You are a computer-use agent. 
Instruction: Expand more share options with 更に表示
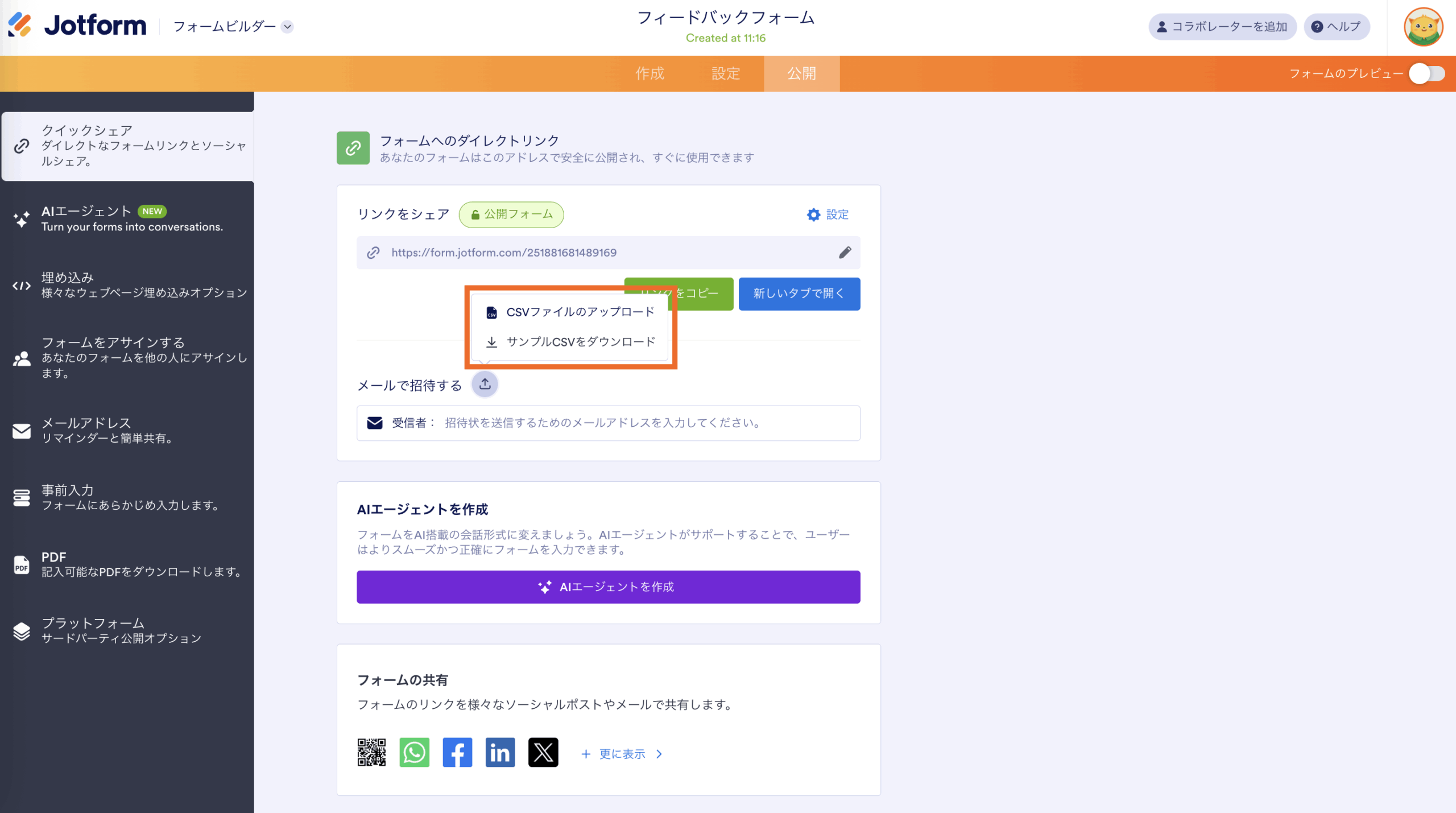(x=622, y=754)
